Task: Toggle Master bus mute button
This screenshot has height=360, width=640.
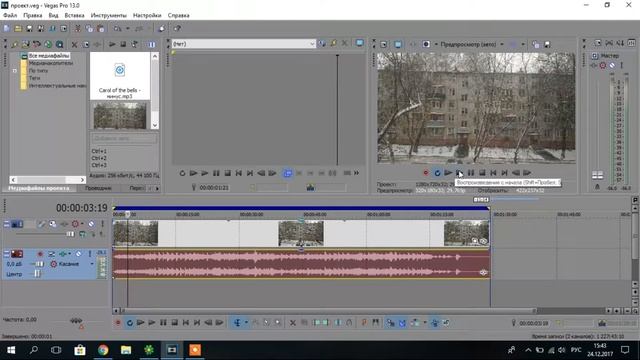Action: click(612, 65)
